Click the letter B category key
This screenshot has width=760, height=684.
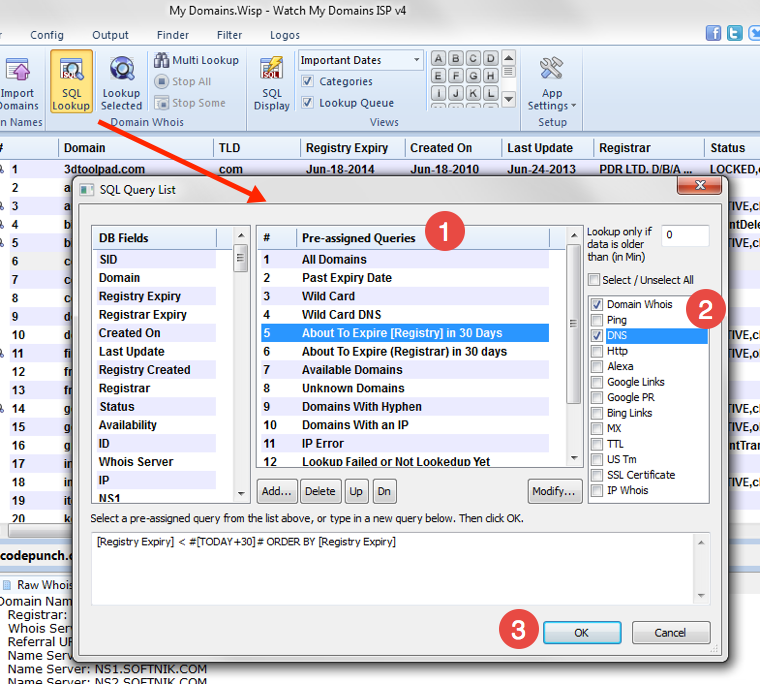click(456, 59)
